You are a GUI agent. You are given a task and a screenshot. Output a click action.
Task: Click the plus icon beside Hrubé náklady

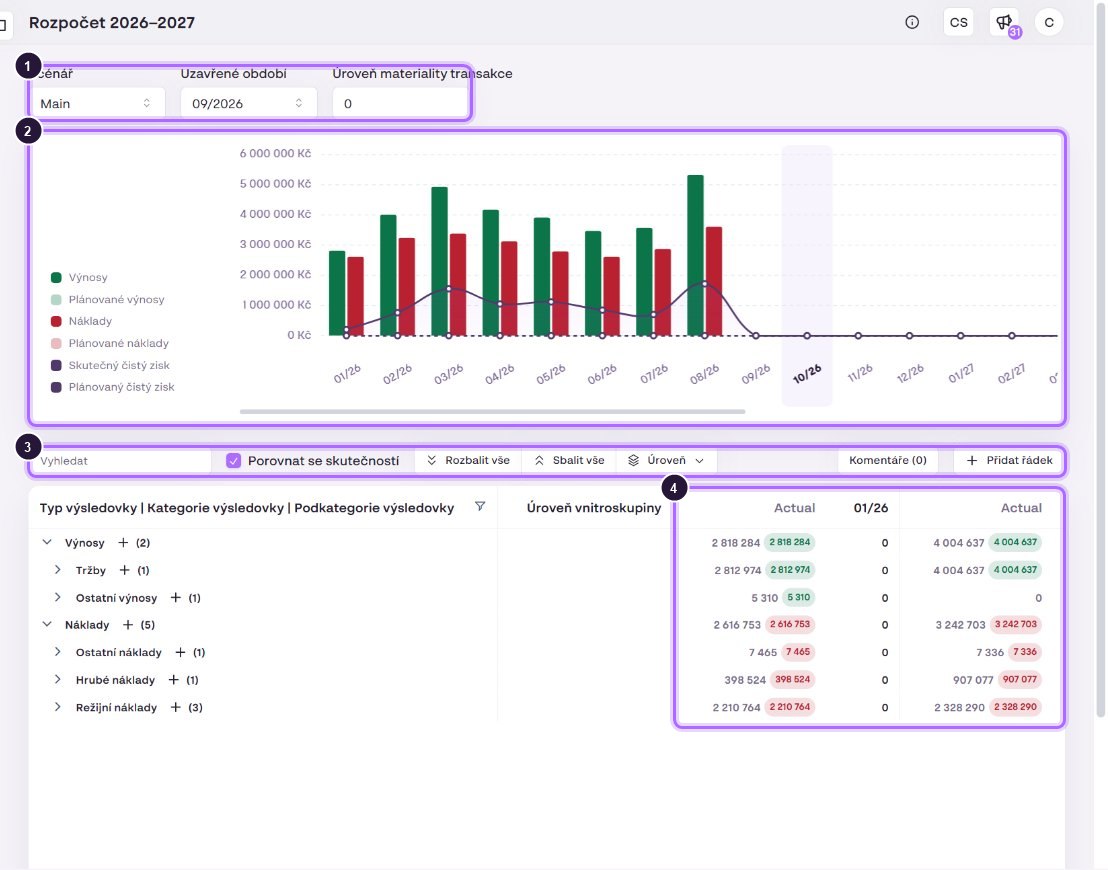click(x=173, y=680)
